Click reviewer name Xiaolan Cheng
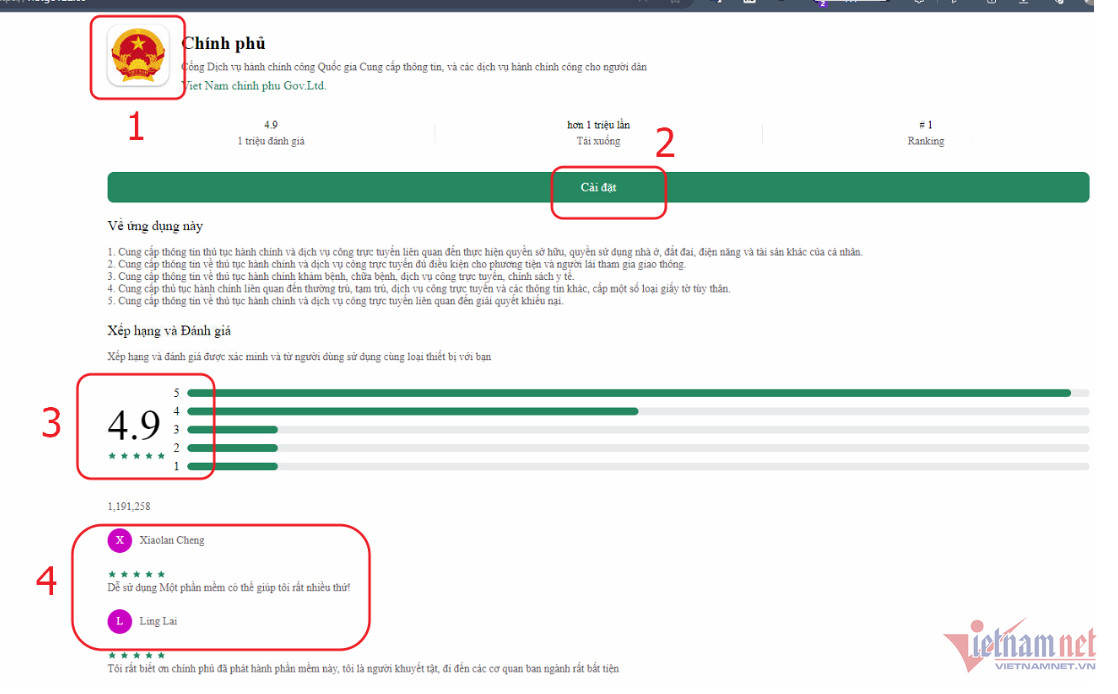The height and width of the screenshot is (694, 1118). [172, 540]
